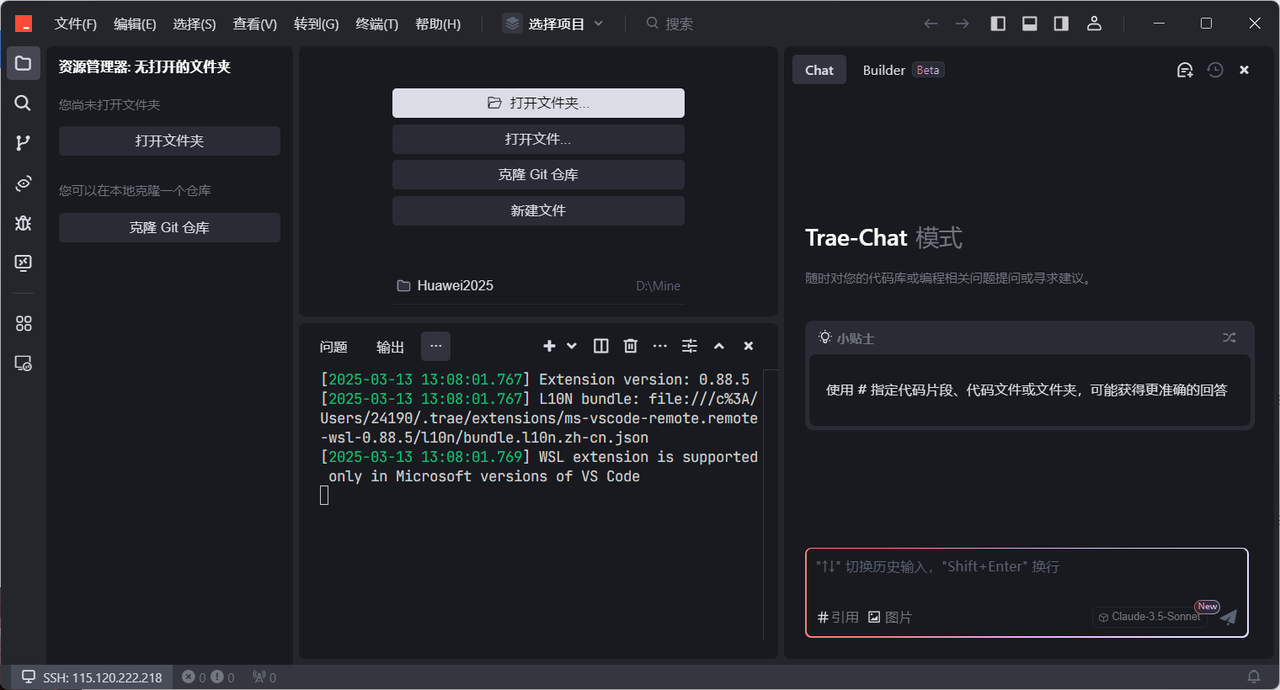Toggle the bottom panel layout icon
Image resolution: width=1280 pixels, height=690 pixels.
[1029, 23]
